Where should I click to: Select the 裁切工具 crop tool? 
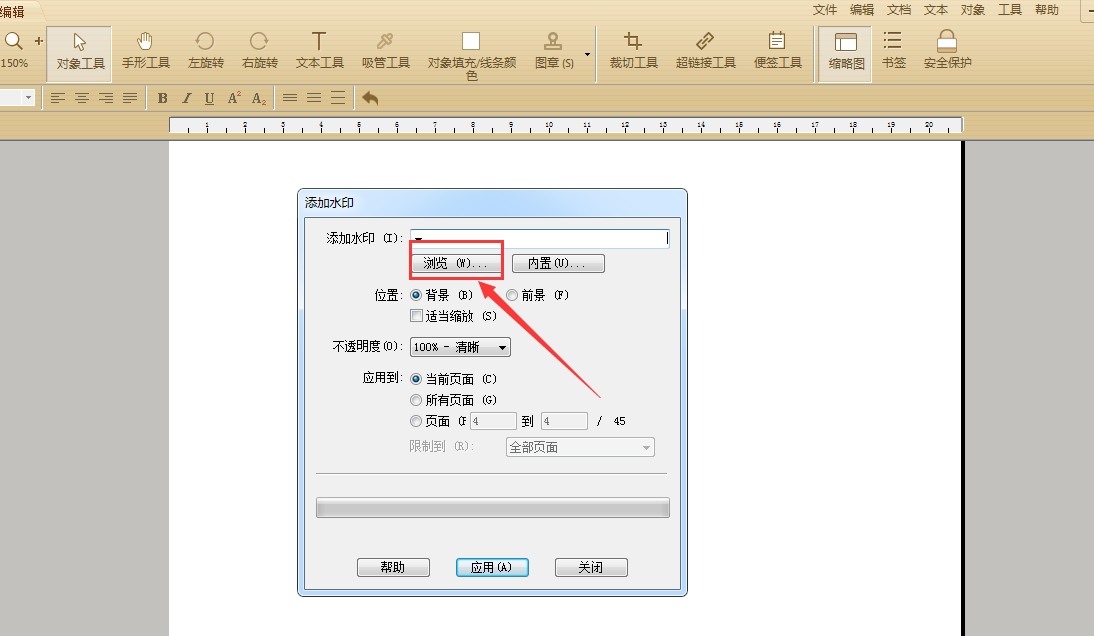(634, 51)
